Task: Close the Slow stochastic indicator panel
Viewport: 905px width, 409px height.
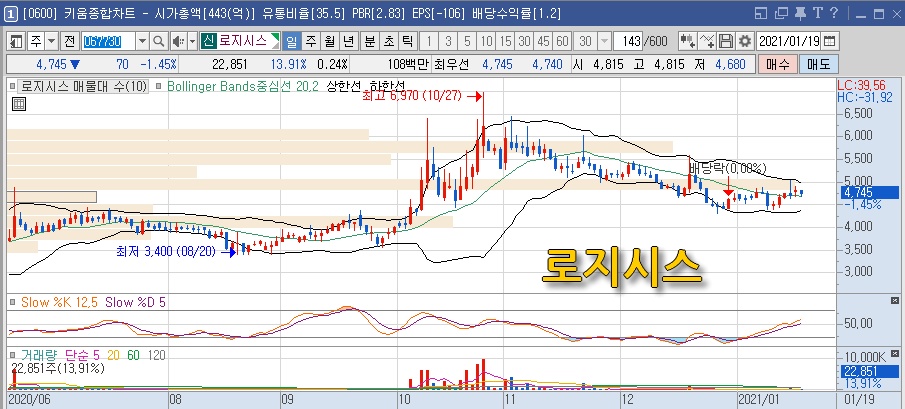Action: (895, 301)
